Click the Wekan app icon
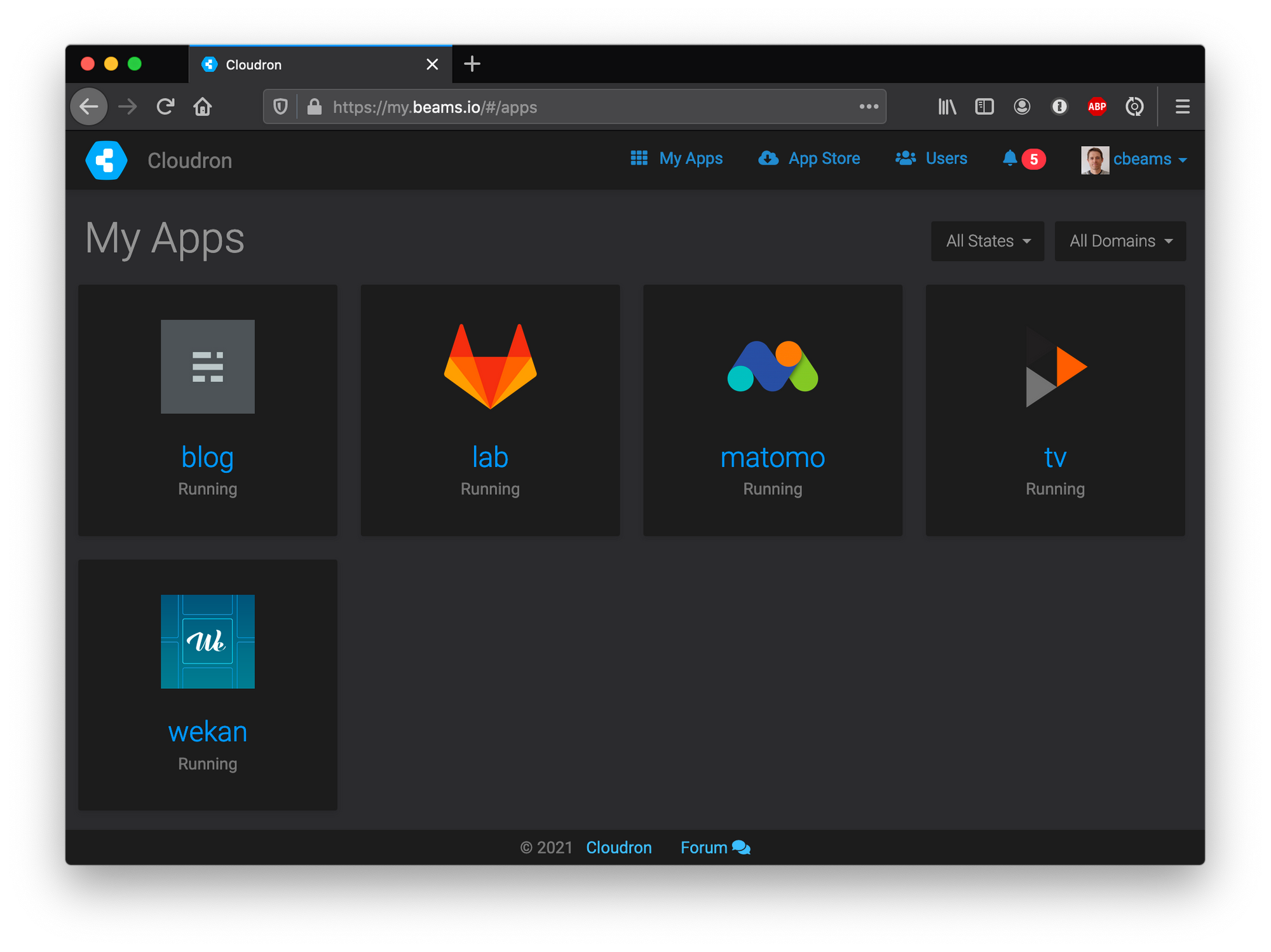This screenshot has width=1271, height=952. 207,641
